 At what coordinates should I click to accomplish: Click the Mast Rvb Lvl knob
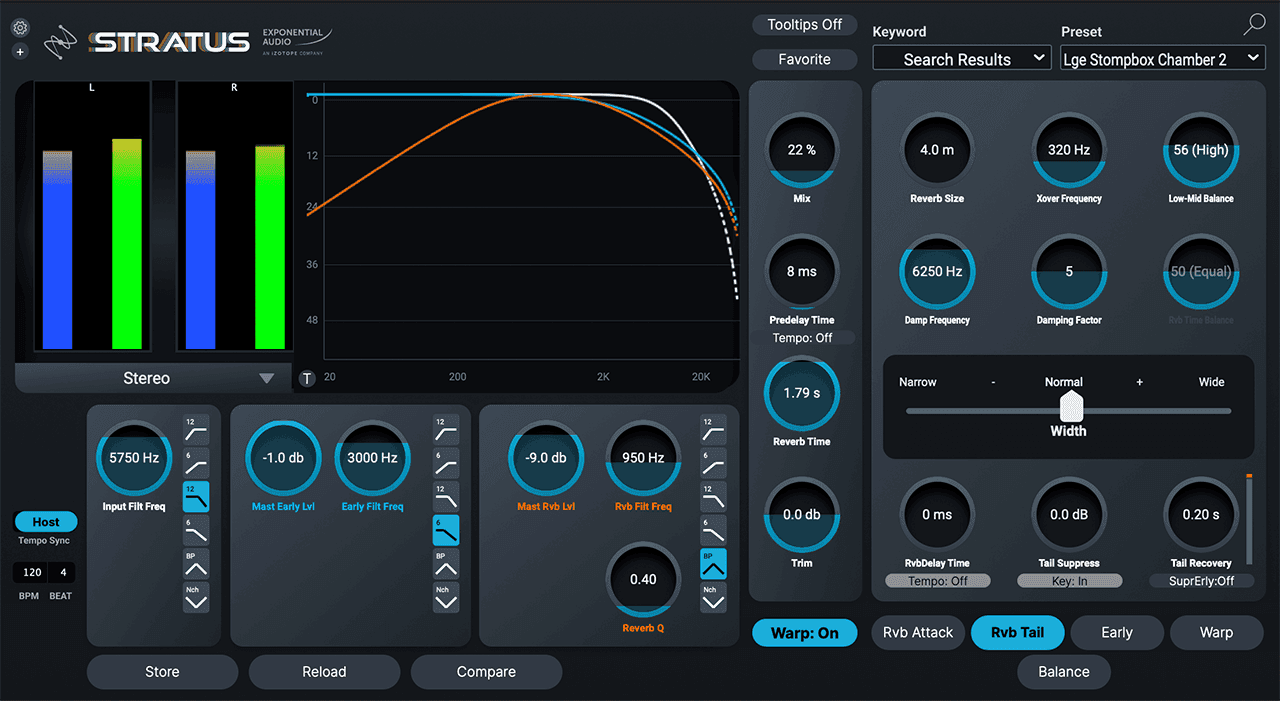pyautogui.click(x=546, y=458)
